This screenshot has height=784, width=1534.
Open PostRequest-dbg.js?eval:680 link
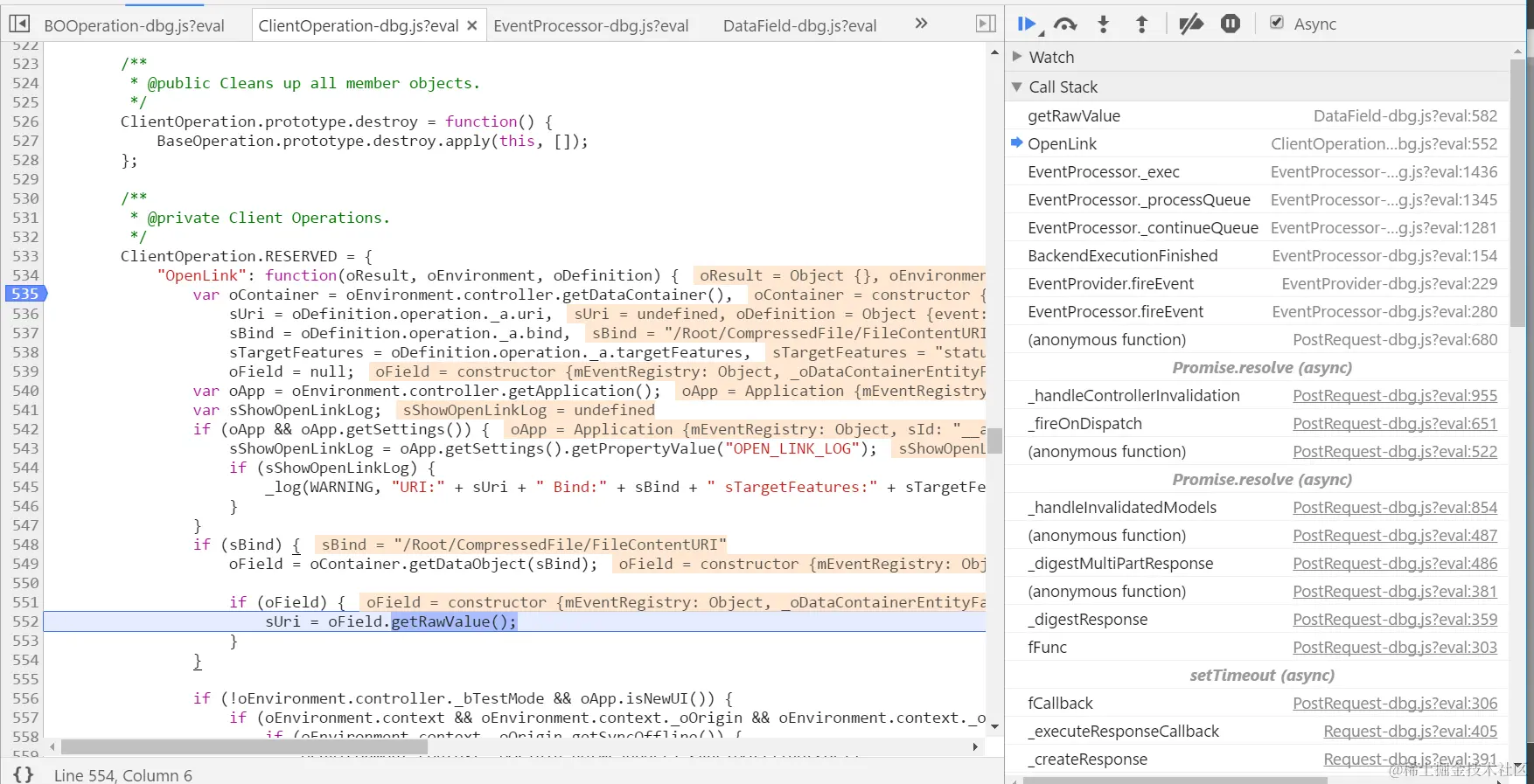point(1395,340)
